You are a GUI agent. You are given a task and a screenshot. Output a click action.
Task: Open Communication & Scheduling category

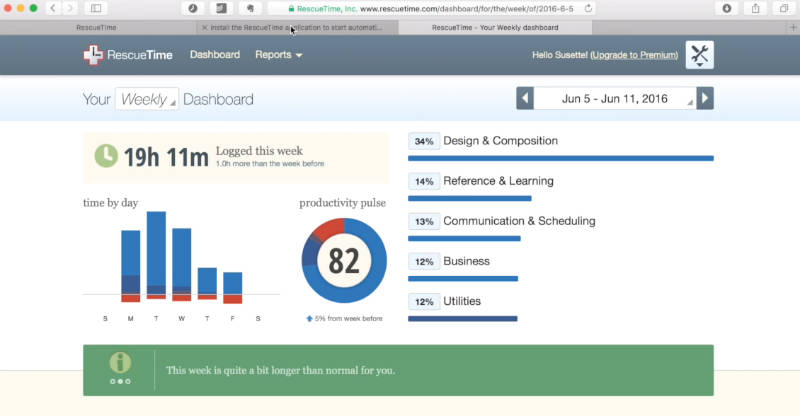[x=519, y=221]
